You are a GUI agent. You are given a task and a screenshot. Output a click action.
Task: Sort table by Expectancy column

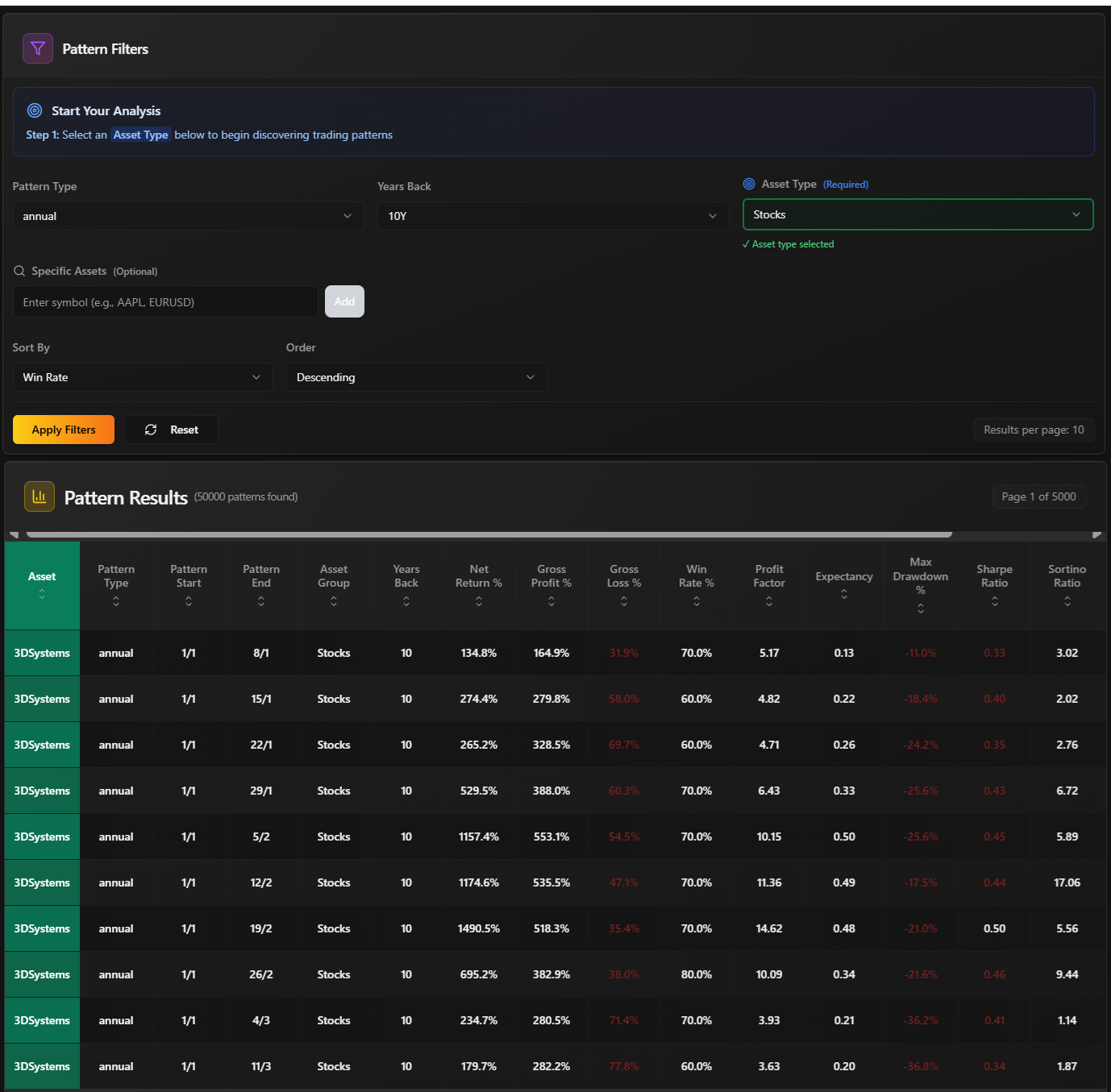coord(844,594)
